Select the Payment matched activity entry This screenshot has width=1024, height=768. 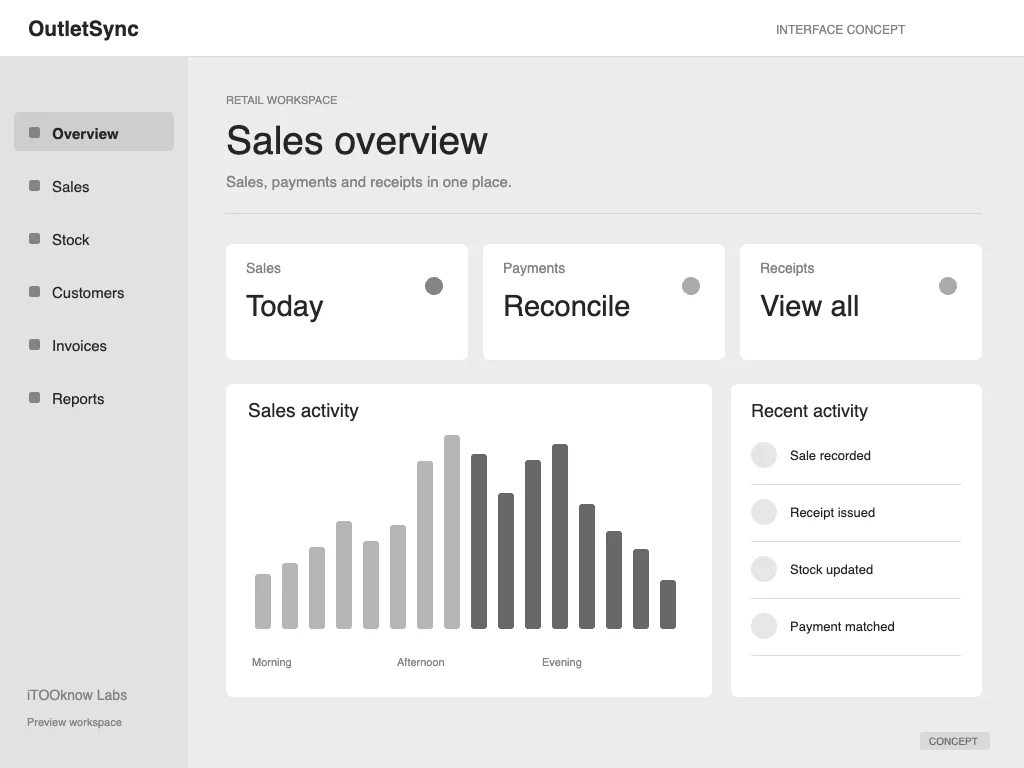coord(856,626)
